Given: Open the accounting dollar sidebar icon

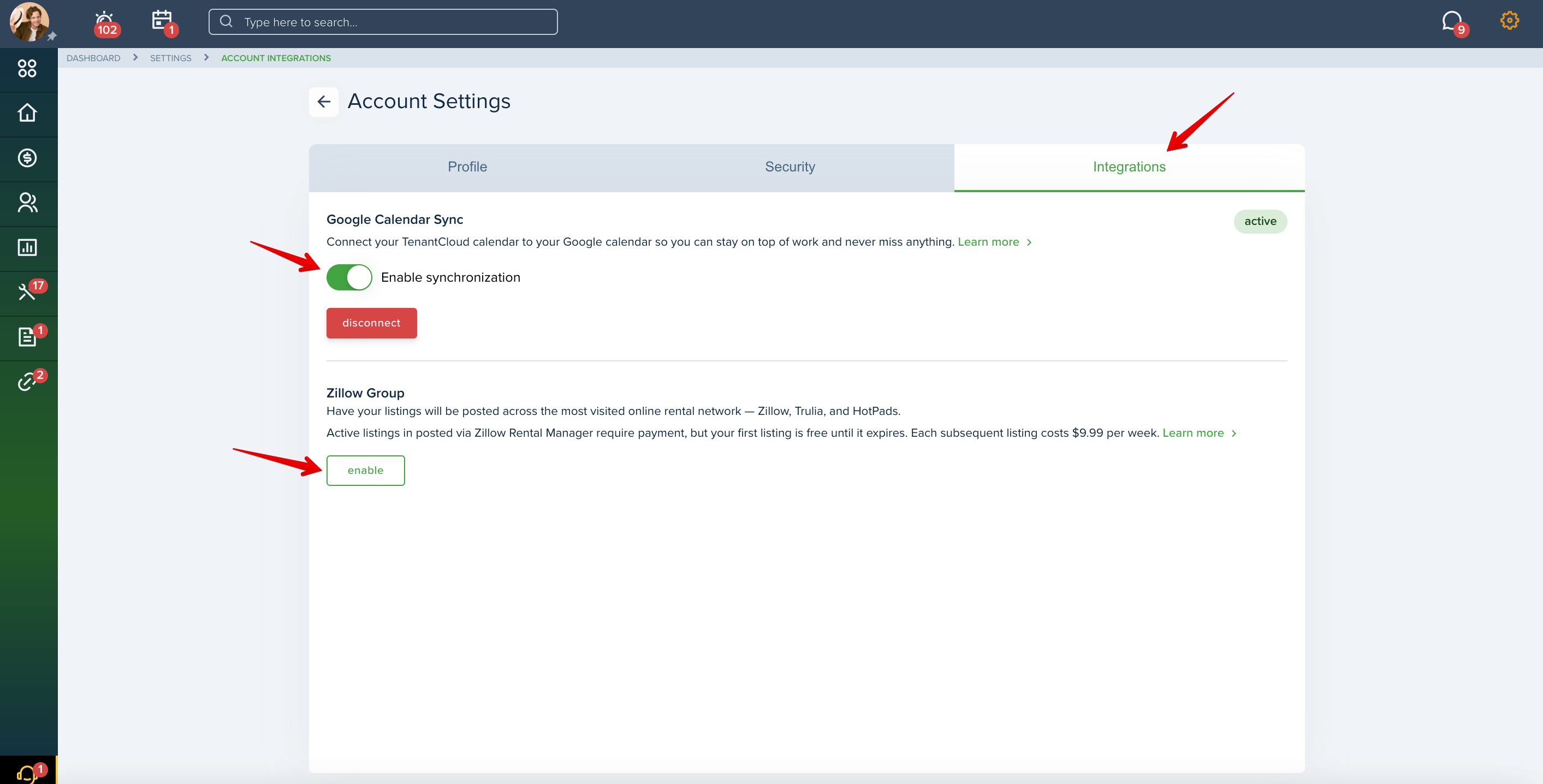Looking at the screenshot, I should (x=27, y=158).
